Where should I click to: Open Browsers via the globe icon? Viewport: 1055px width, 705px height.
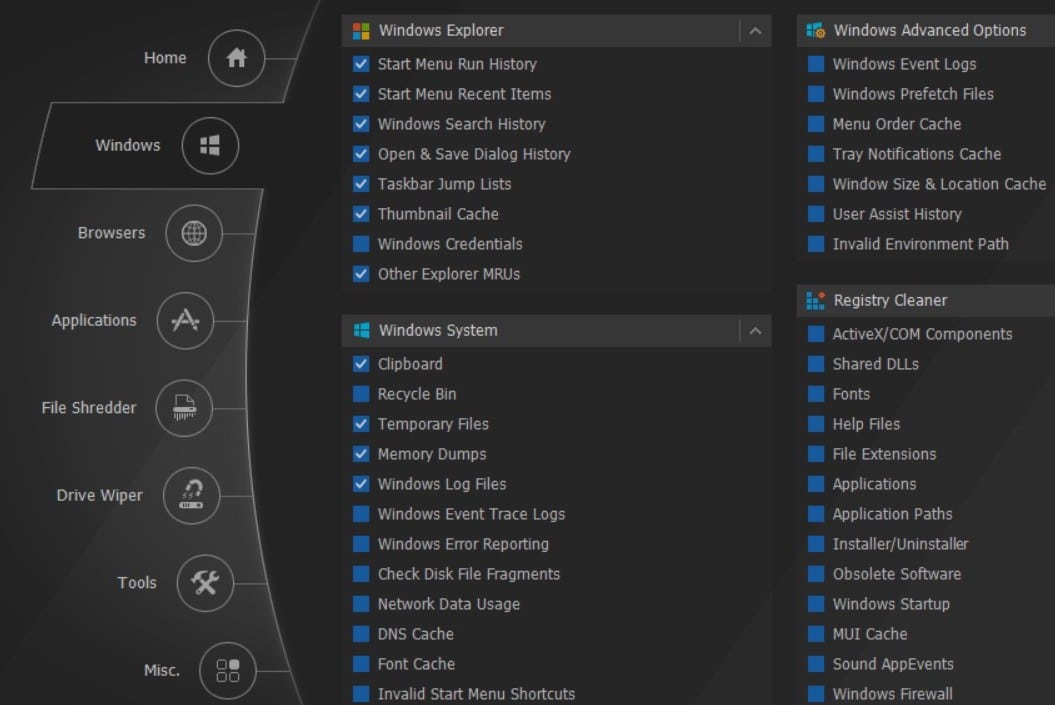[194, 233]
